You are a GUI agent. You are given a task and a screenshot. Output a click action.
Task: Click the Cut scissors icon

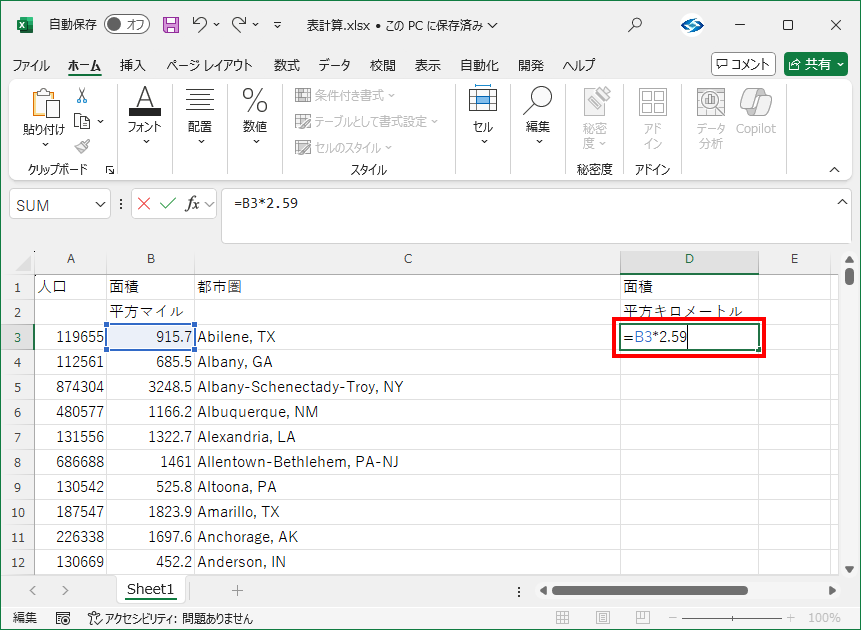[x=82, y=96]
